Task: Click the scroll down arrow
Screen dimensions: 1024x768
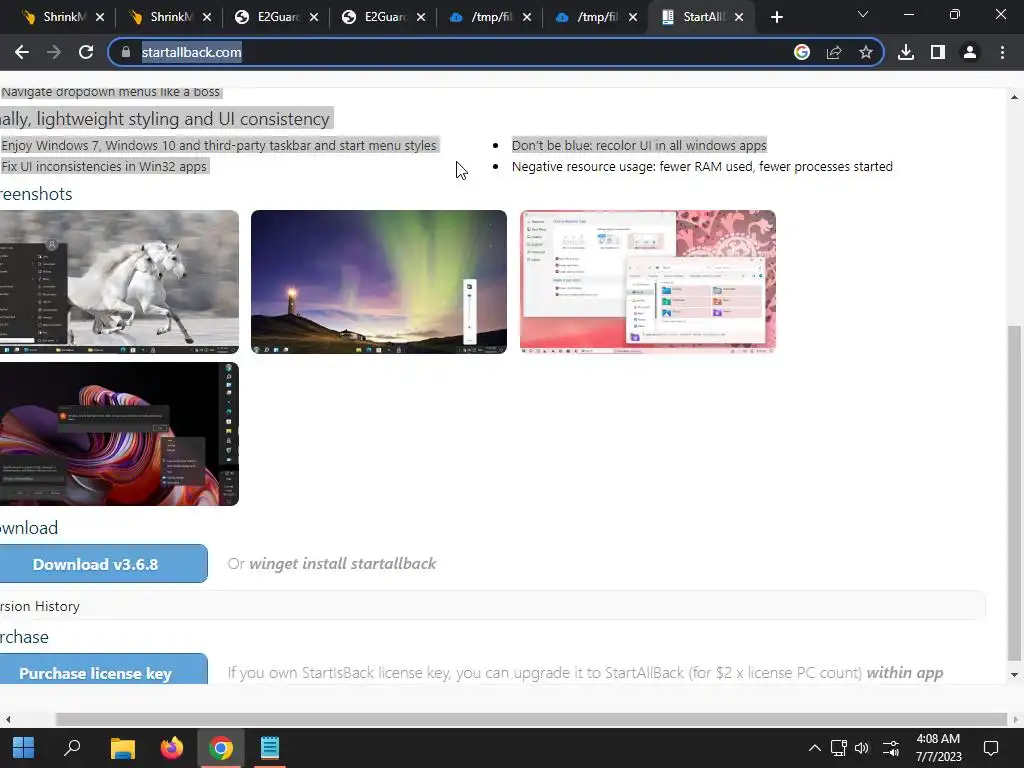Action: 1014,675
